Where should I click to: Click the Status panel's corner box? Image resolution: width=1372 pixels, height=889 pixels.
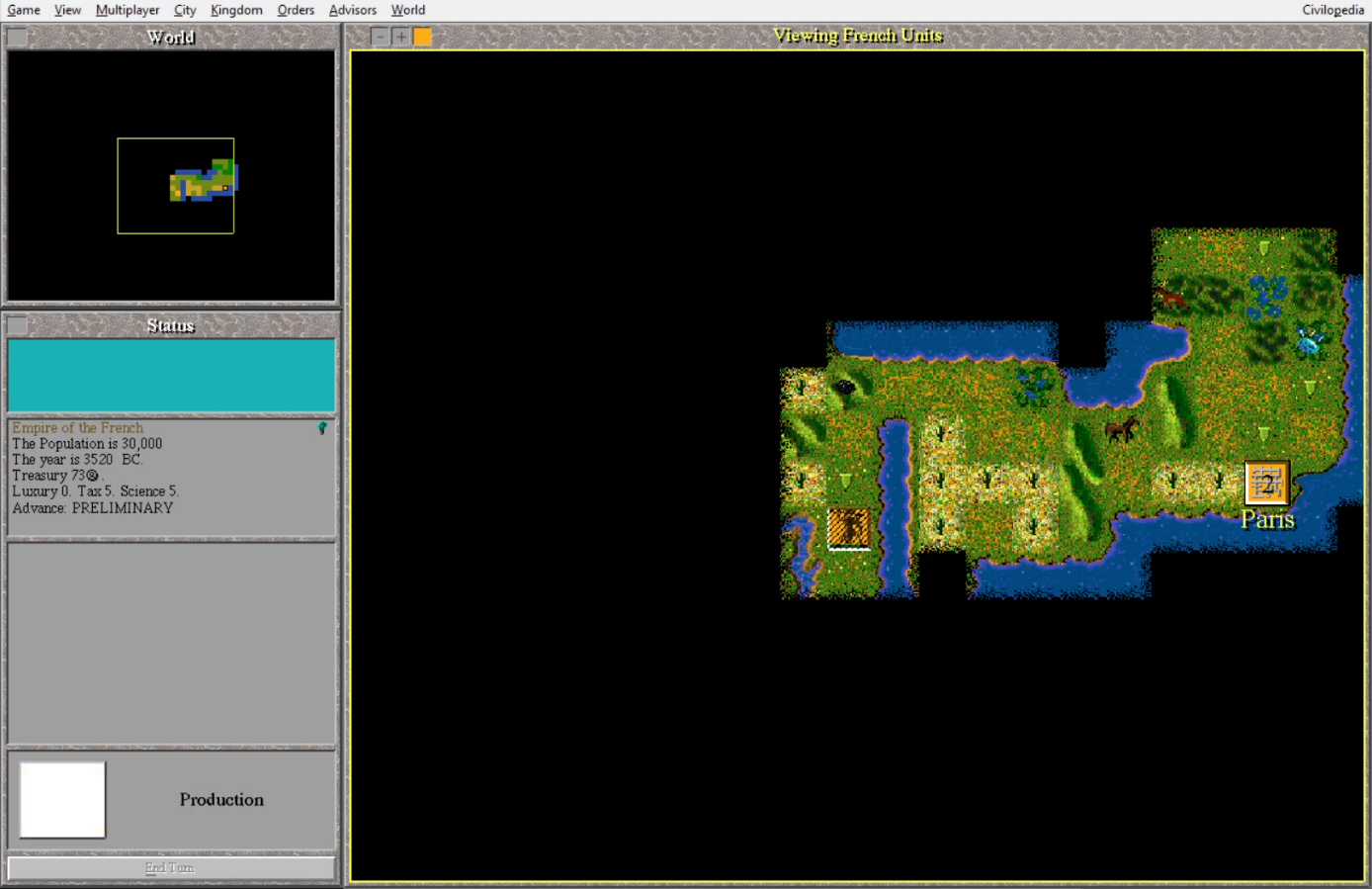point(17,325)
